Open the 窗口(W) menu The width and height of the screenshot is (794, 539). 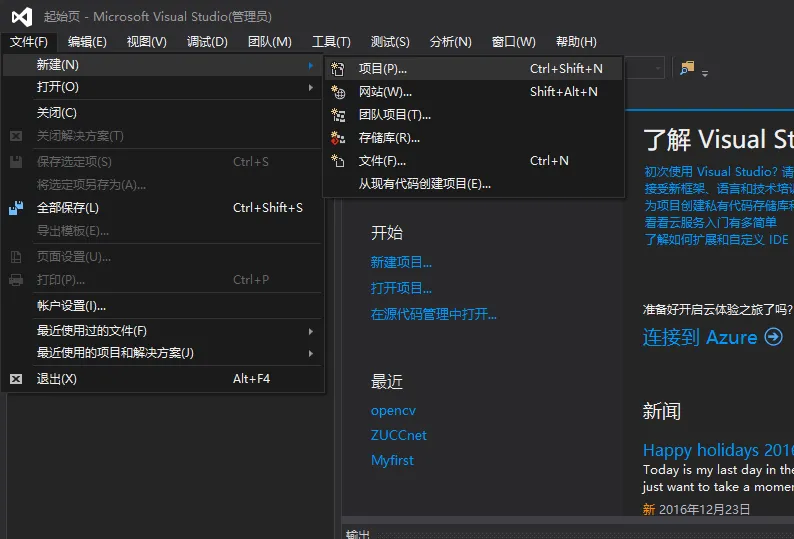(x=513, y=42)
